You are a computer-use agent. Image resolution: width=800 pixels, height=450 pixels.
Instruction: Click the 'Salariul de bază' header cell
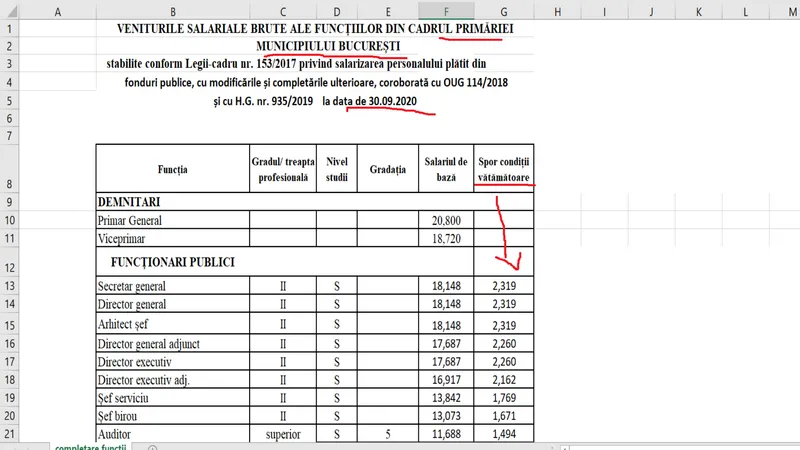point(445,168)
